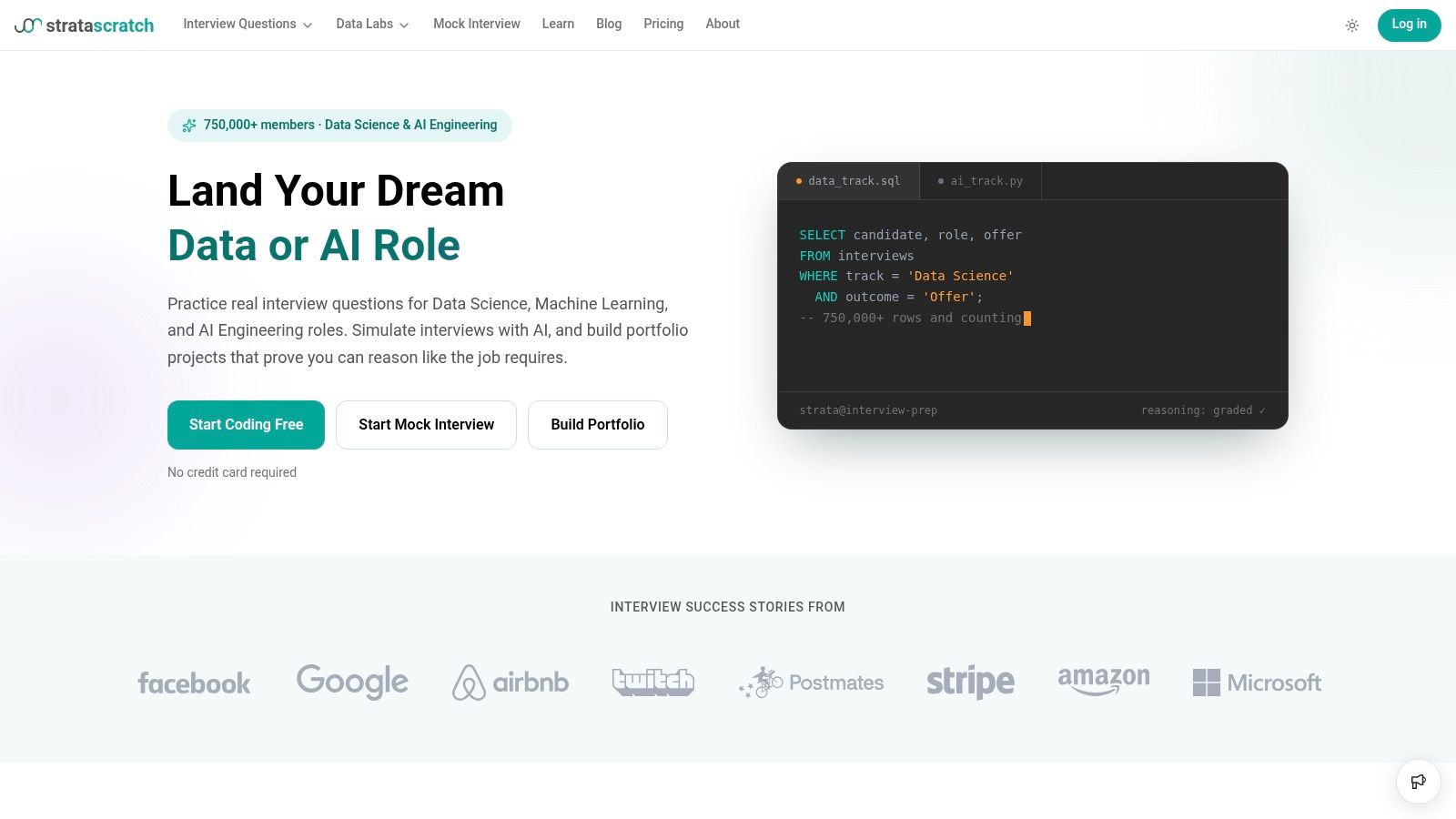Click the AND outcome = 'Offer' code line
The image size is (1456, 819).
[x=899, y=297]
